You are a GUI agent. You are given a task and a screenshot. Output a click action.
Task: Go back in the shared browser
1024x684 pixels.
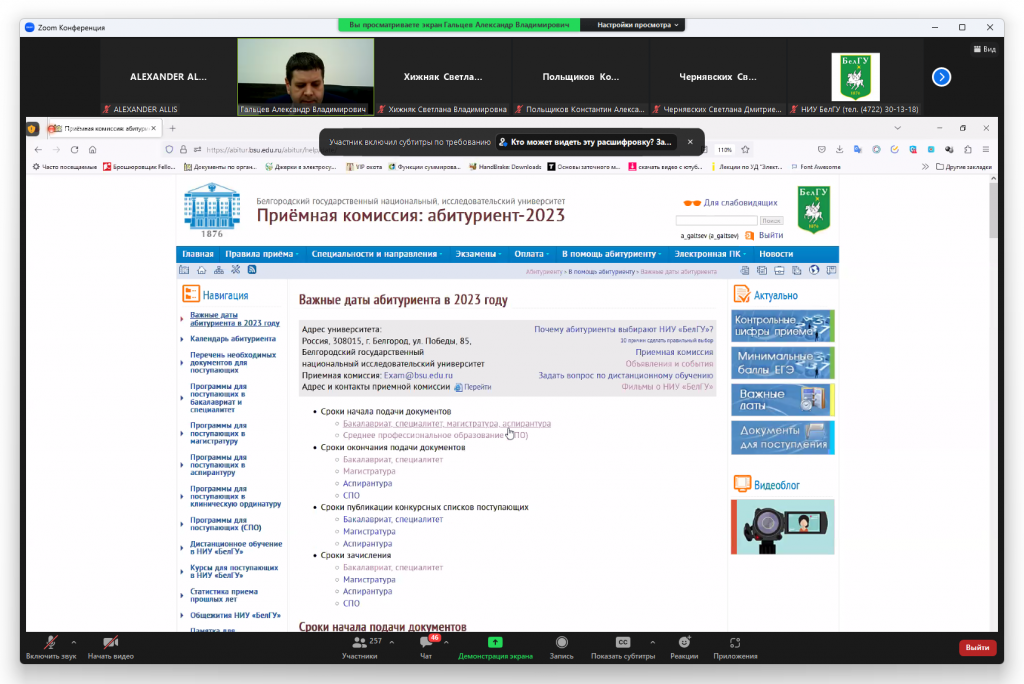click(38, 150)
